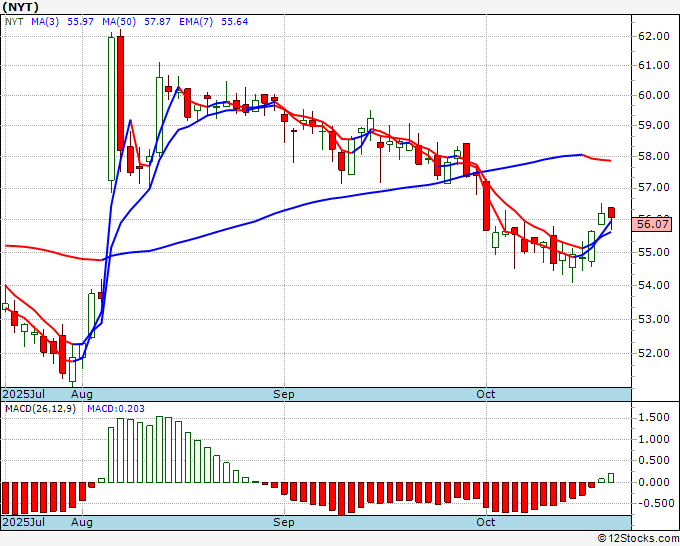Click the Aug label on MACD axis

pyautogui.click(x=82, y=522)
